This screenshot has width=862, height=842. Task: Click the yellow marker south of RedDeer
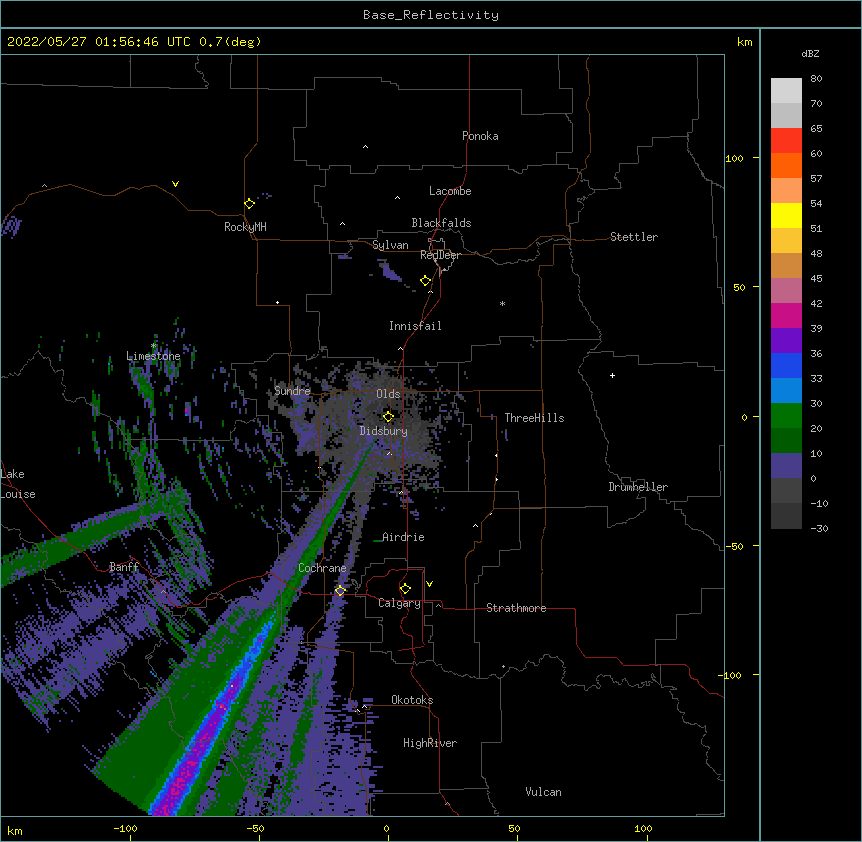(x=426, y=280)
